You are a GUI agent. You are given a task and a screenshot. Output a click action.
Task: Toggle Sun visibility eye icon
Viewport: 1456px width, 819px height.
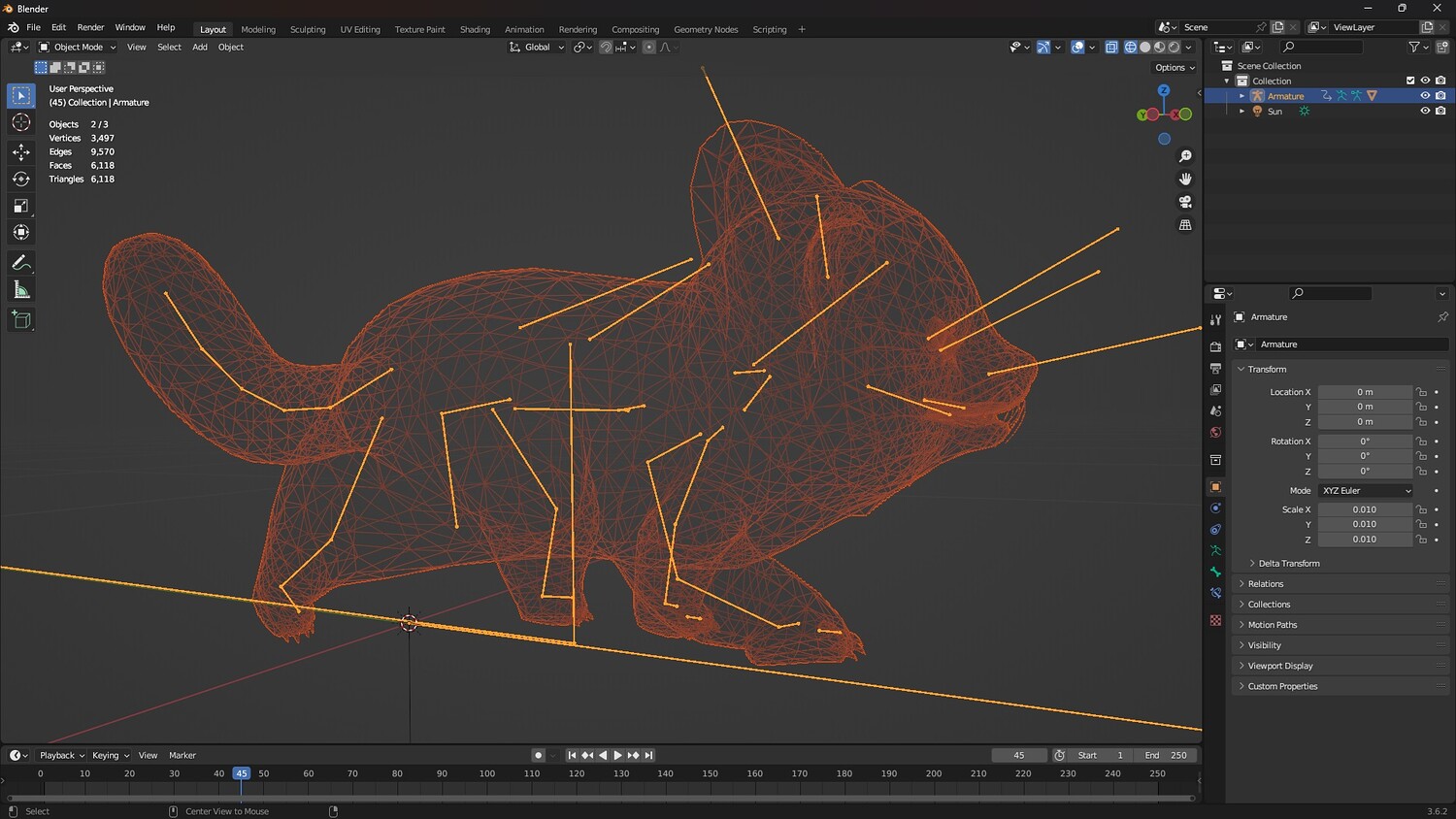coord(1425,112)
